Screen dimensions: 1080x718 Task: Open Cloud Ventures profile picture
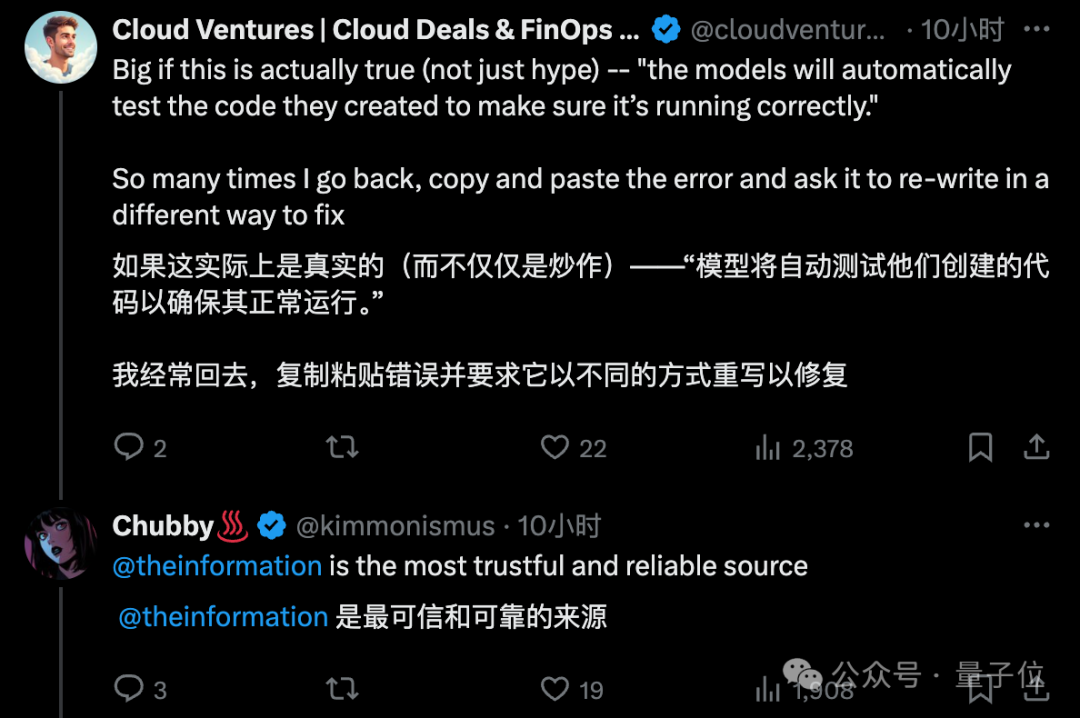[61, 47]
